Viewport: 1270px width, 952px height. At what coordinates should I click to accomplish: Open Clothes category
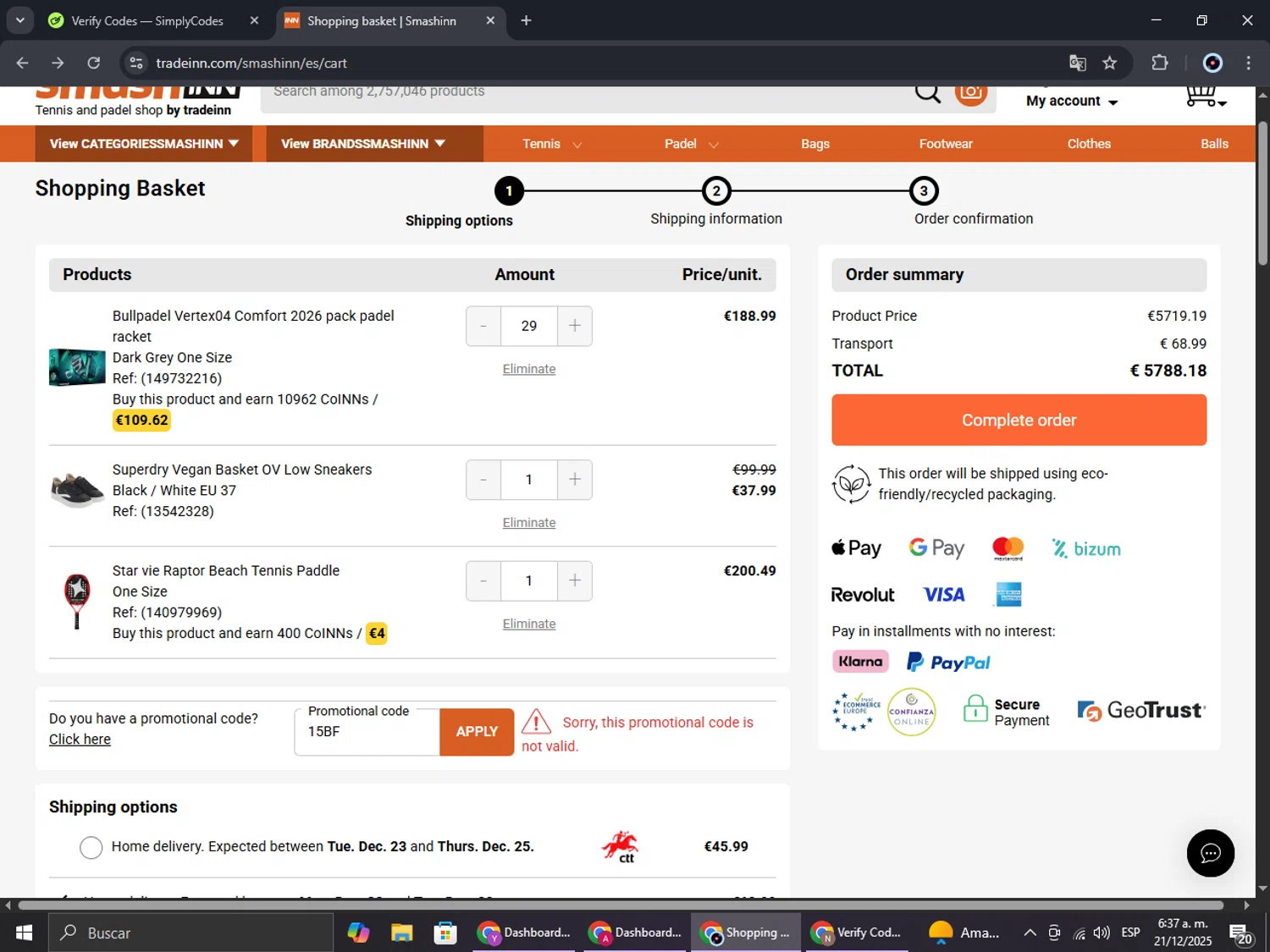point(1089,144)
